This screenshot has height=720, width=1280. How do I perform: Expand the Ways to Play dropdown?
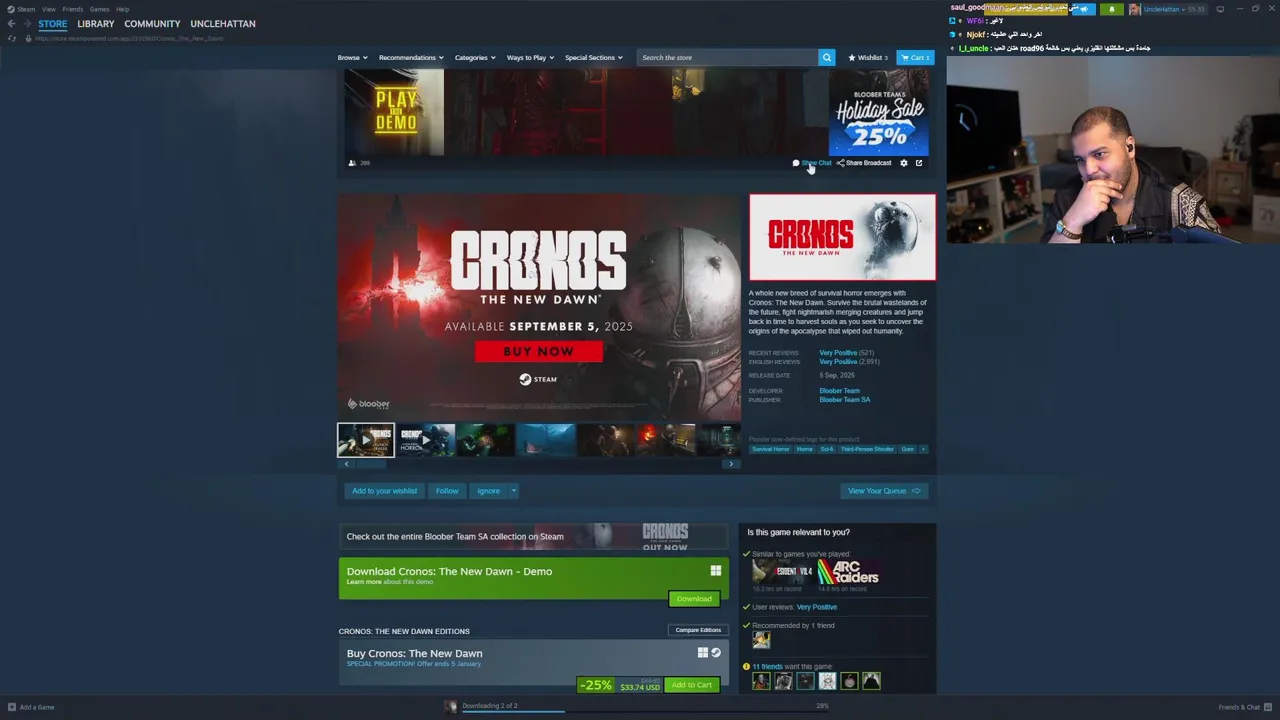(x=530, y=57)
